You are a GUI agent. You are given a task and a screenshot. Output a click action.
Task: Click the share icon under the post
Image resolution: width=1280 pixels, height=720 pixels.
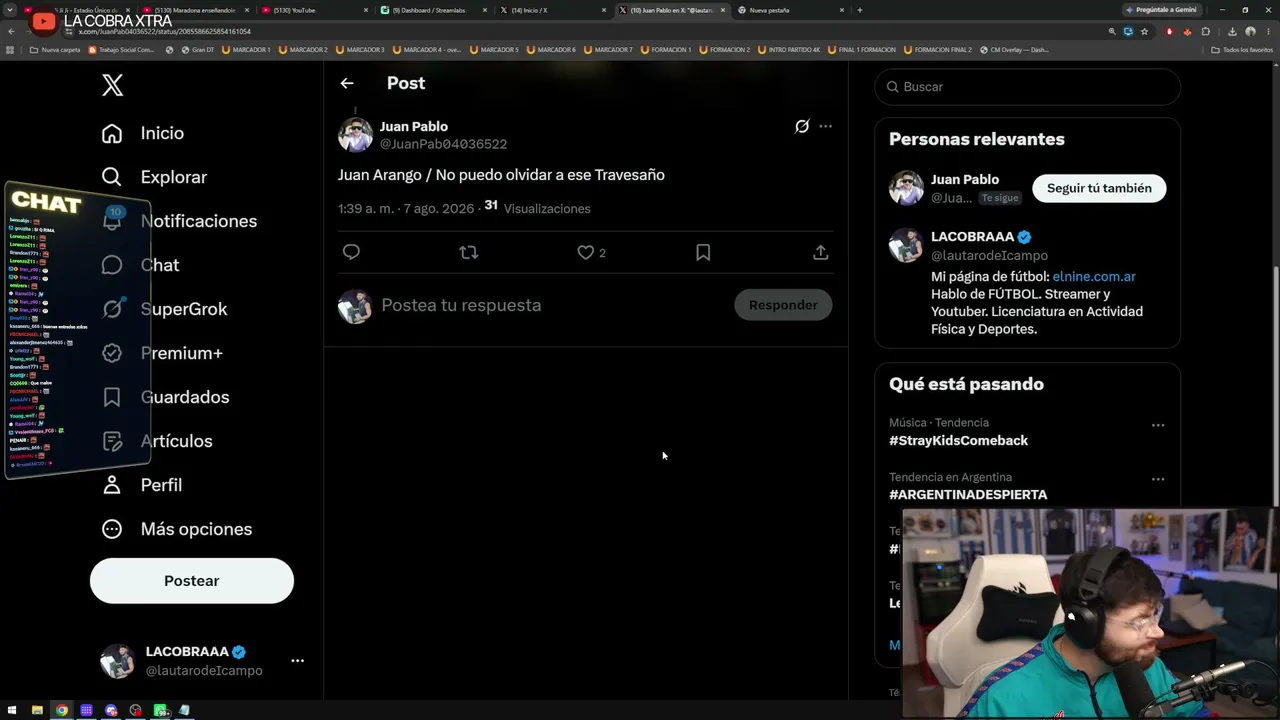(821, 252)
